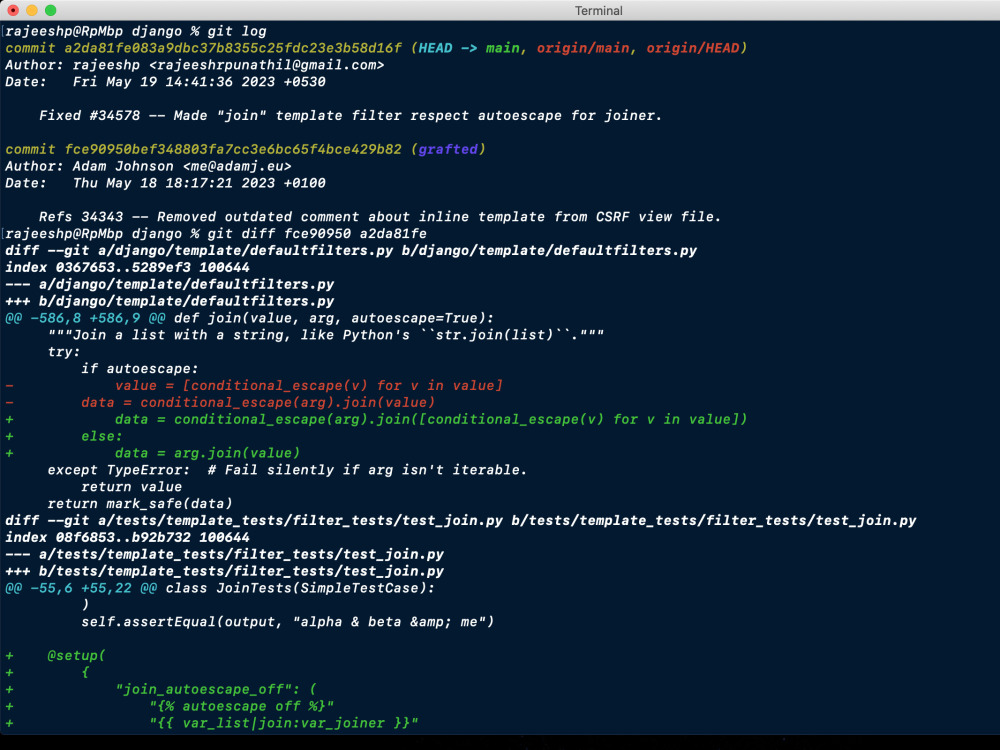The width and height of the screenshot is (1000, 750).
Task: Click the added 'var_list|join:var_joiner' line
Action: coord(283,723)
